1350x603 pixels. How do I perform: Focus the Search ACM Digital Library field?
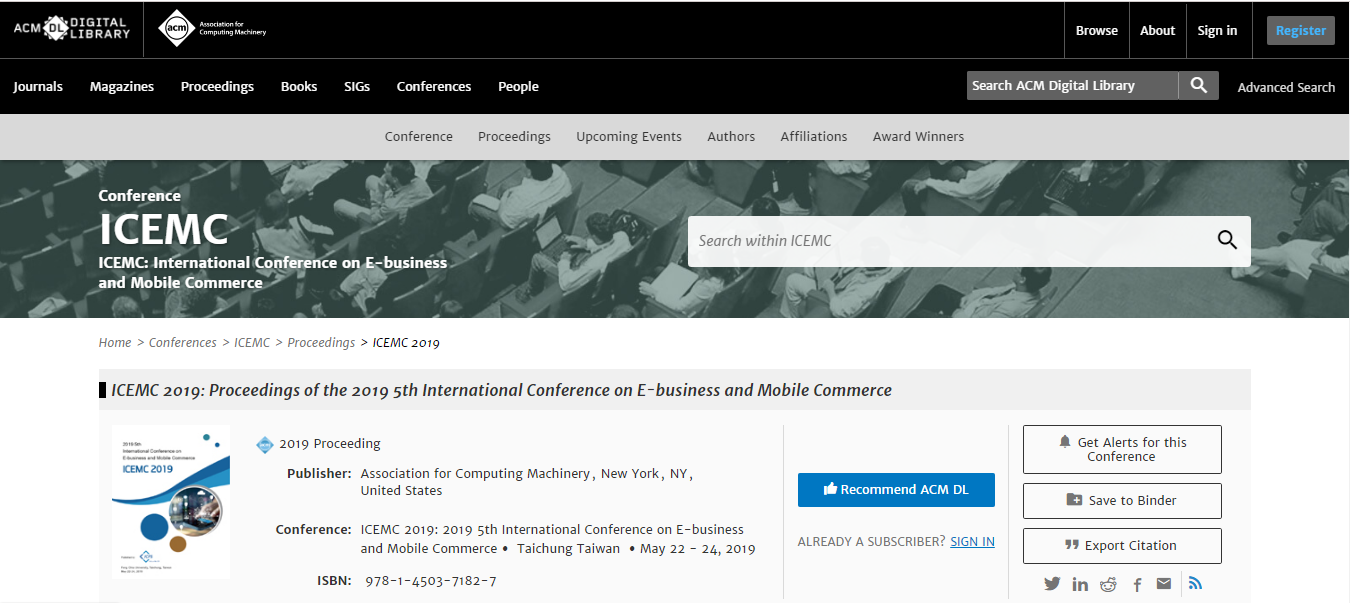click(x=1073, y=86)
